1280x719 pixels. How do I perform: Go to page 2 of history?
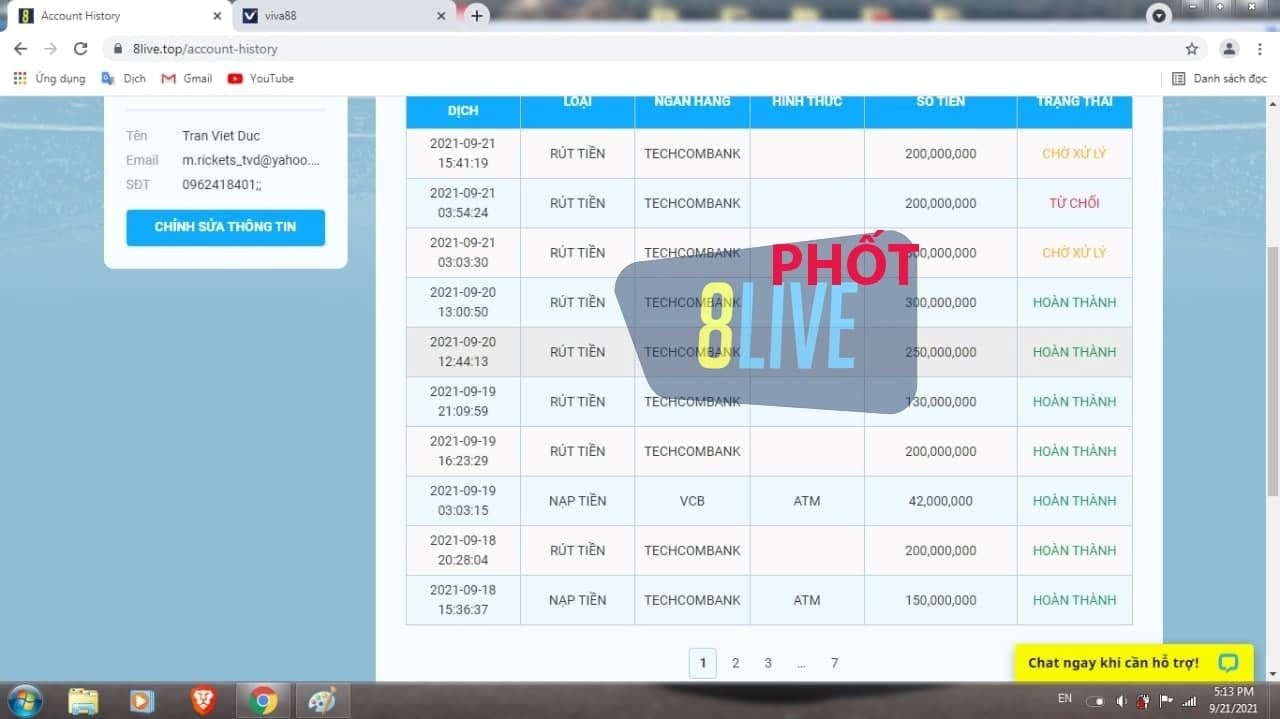(735, 663)
